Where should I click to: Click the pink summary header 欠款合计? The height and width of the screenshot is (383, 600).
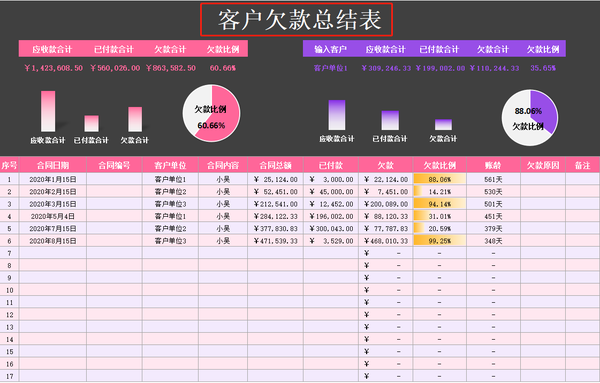(170, 49)
